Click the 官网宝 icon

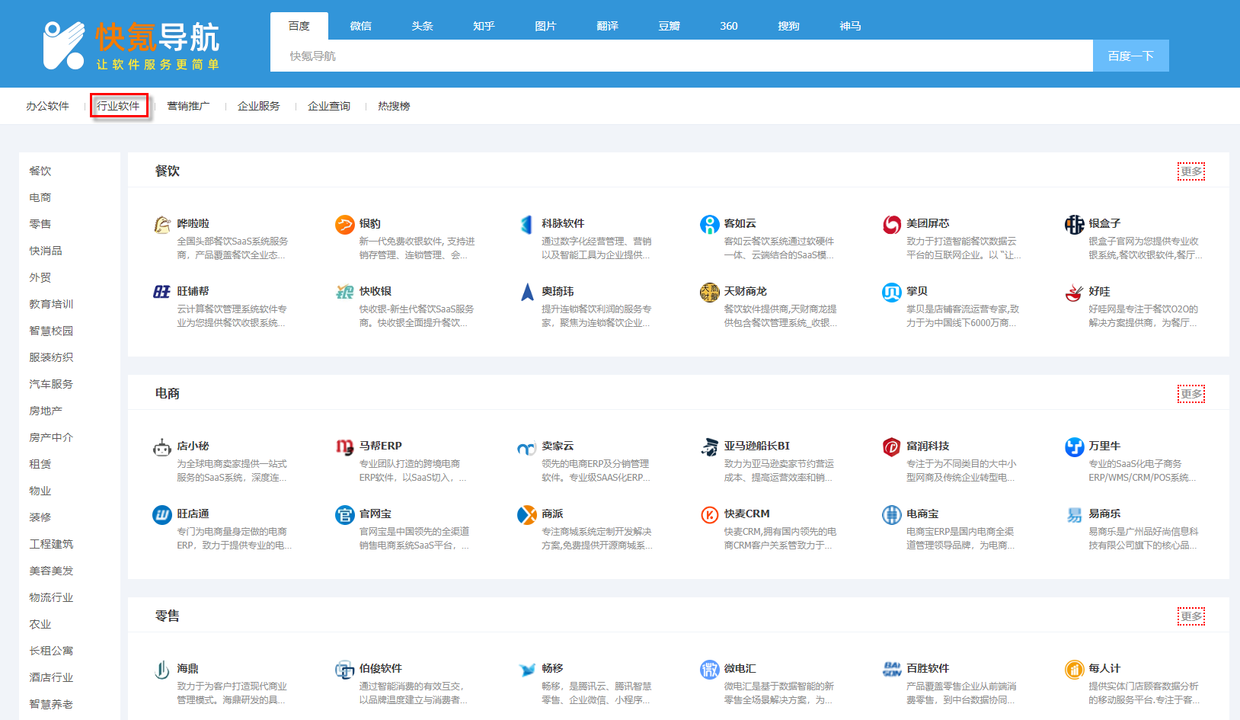tap(344, 515)
